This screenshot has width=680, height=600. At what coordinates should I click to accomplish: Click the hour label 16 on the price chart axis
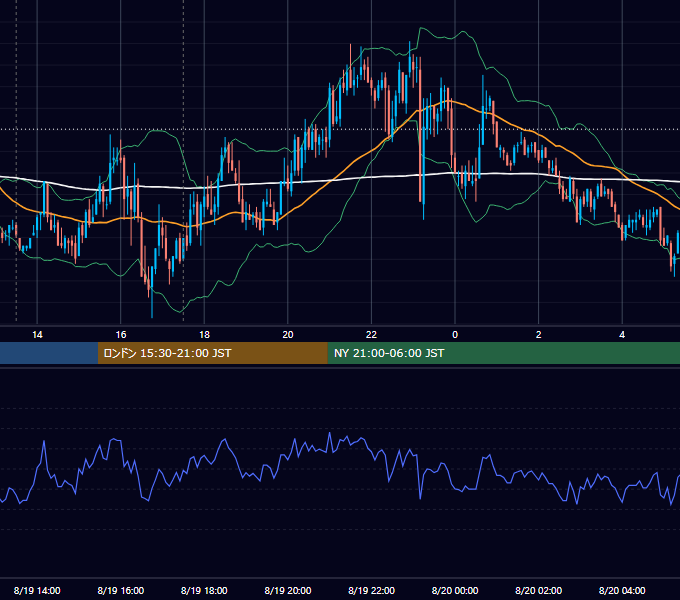point(121,335)
